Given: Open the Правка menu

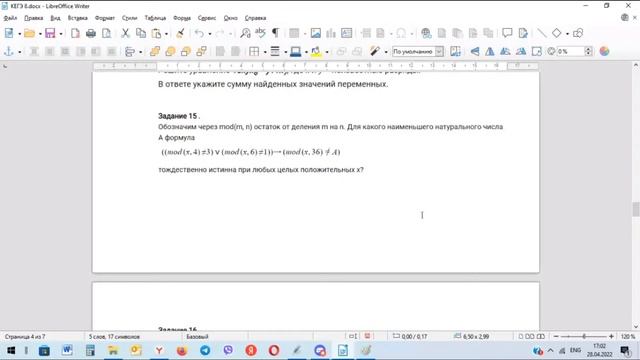Looking at the screenshot, I should 33,18.
